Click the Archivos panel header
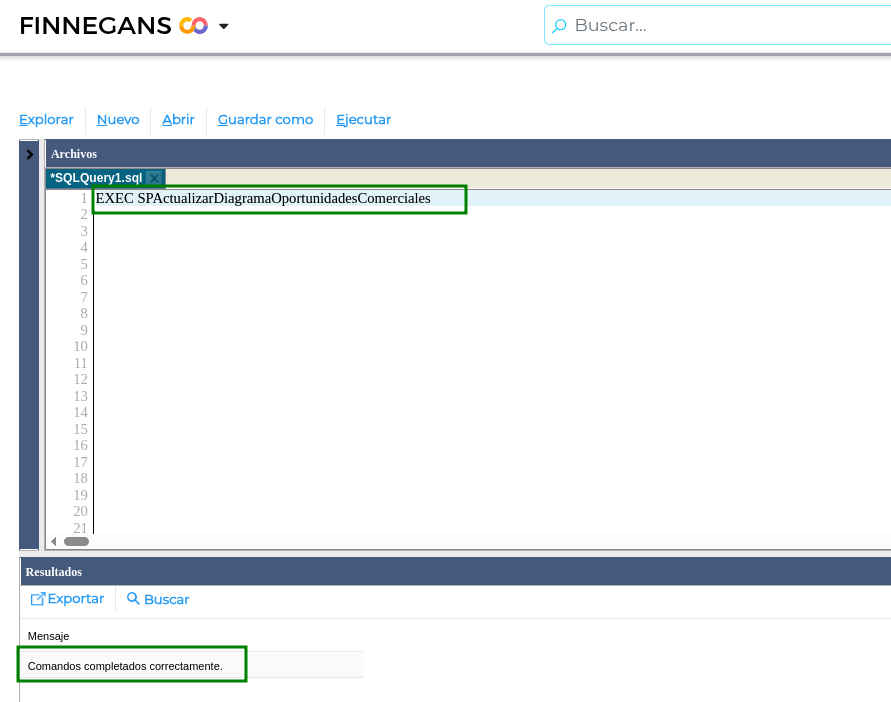Viewport: 891px width, 702px height. pos(468,153)
